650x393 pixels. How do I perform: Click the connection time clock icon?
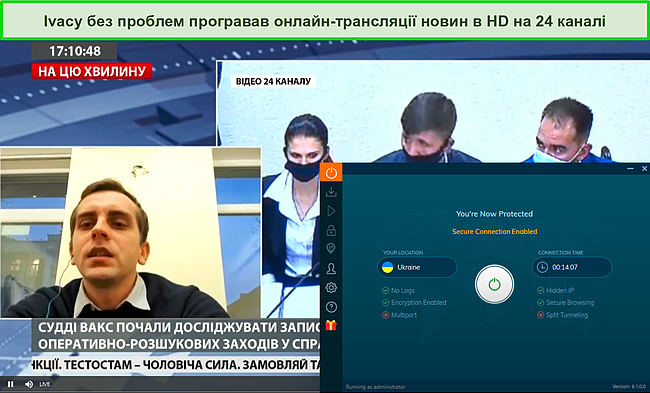542,267
